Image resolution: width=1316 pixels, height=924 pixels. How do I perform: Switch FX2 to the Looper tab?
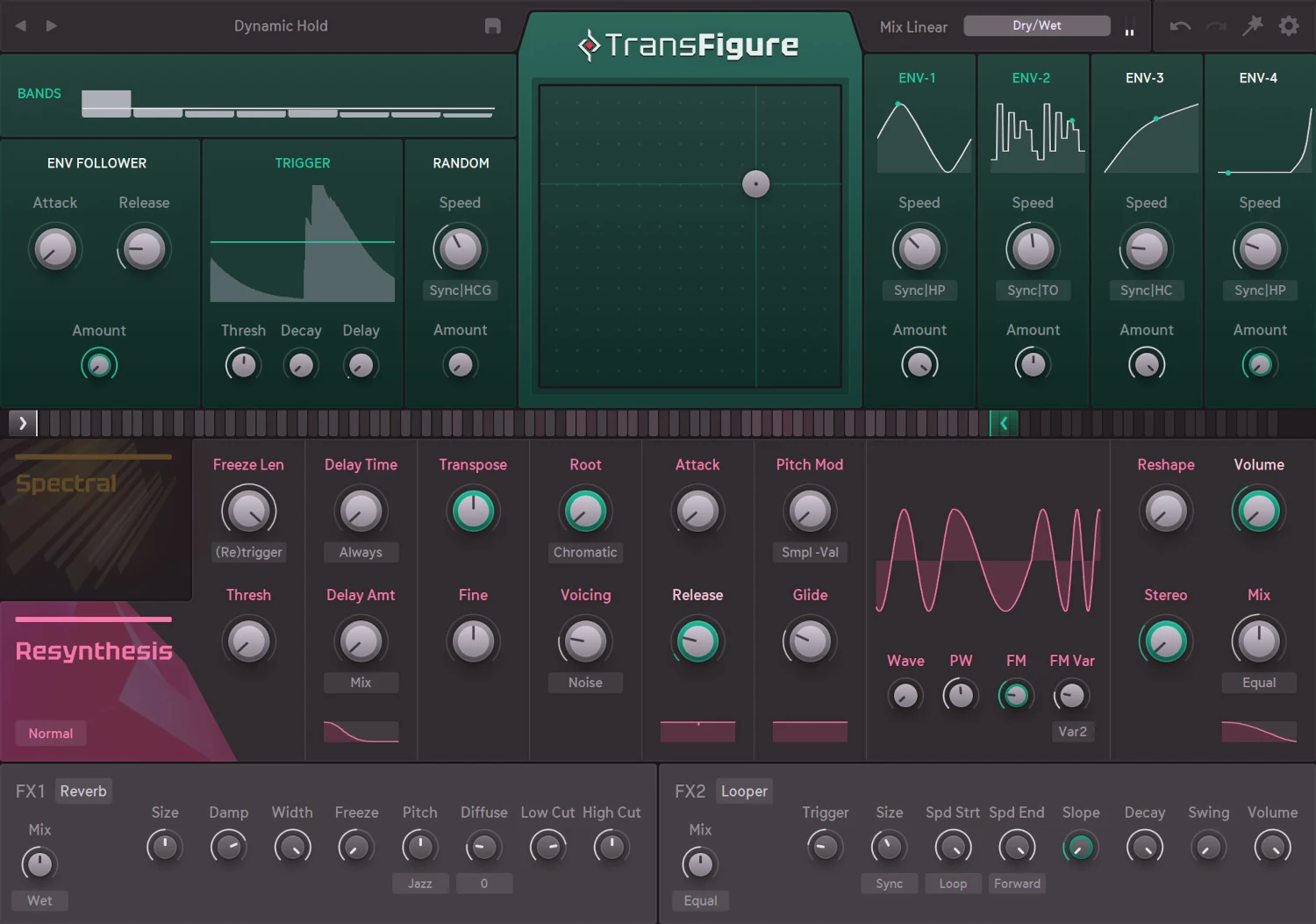click(x=743, y=791)
